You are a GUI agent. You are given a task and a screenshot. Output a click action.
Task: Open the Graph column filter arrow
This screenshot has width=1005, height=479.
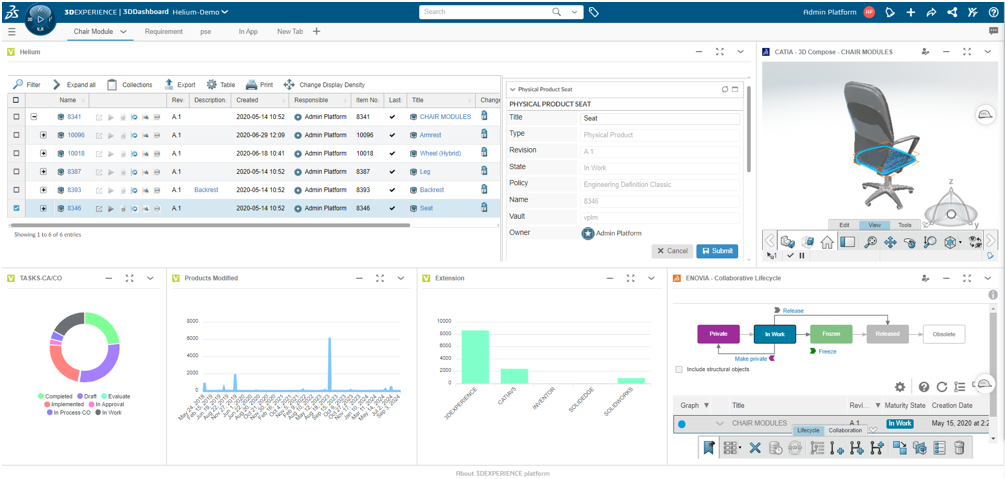[706, 405]
